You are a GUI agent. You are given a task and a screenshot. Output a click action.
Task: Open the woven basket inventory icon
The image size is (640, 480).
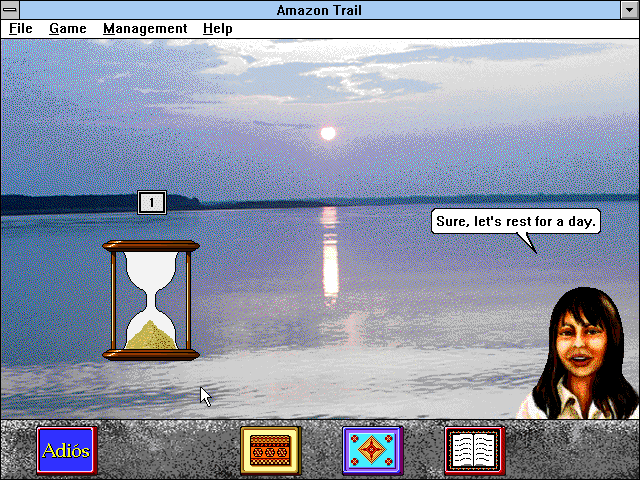[x=271, y=451]
